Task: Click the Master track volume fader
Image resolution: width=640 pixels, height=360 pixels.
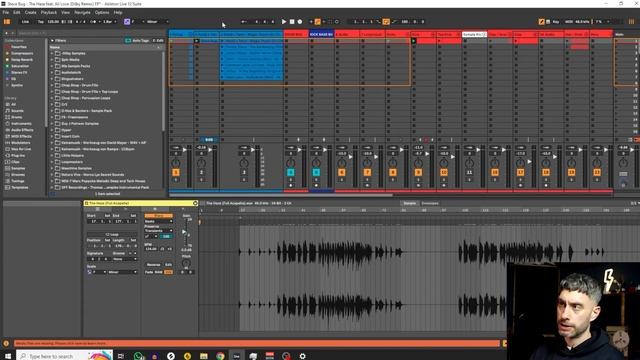Action: tap(632, 150)
